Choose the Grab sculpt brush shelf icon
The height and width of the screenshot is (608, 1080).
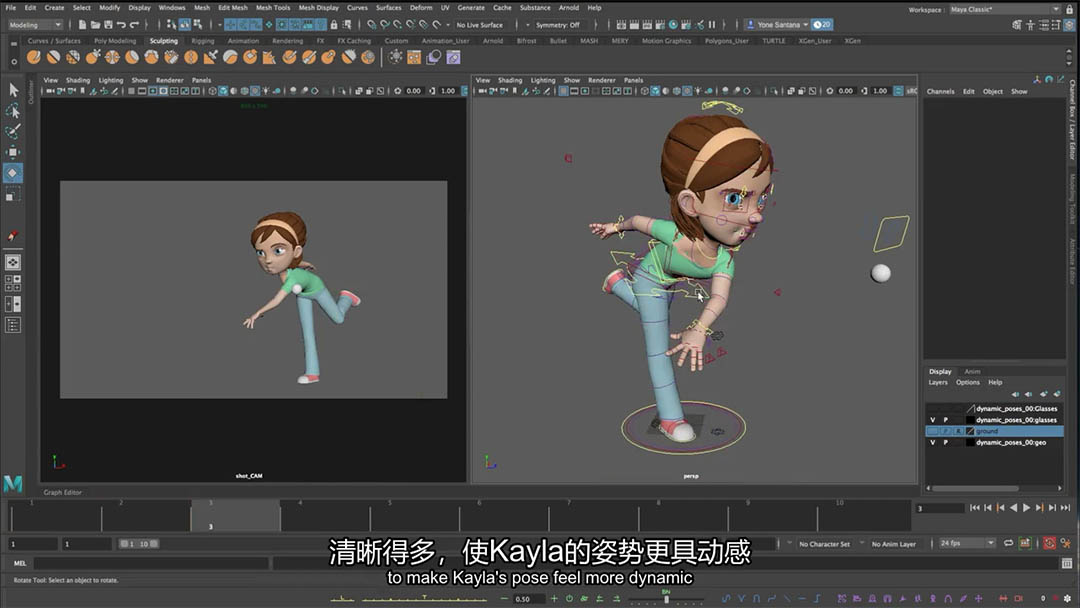[92, 57]
